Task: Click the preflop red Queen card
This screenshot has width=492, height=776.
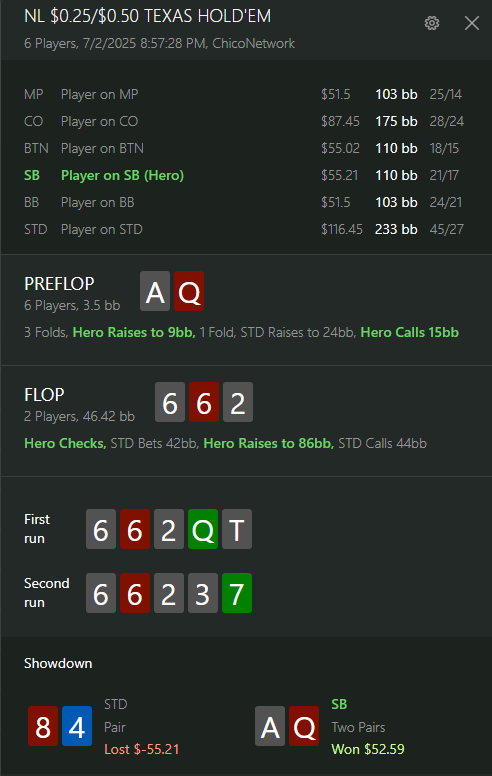Action: coord(189,291)
